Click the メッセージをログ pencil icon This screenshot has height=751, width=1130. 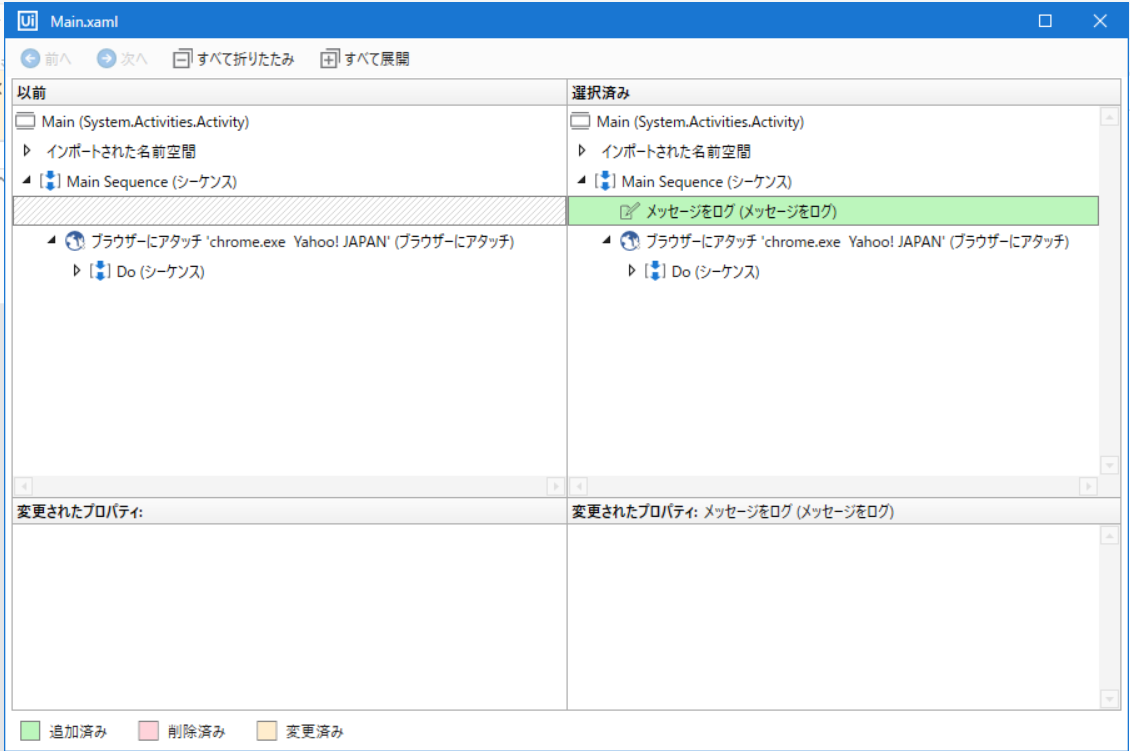tap(629, 211)
